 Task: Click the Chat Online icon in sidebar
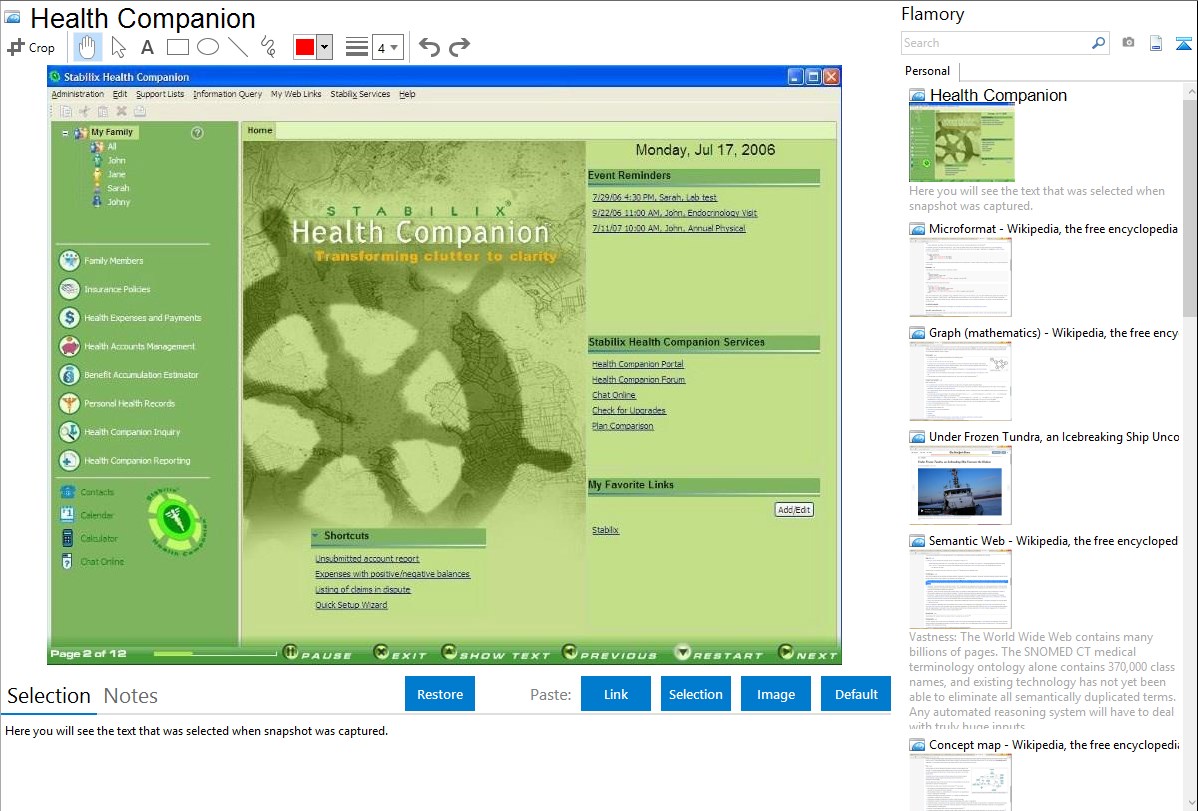point(67,562)
